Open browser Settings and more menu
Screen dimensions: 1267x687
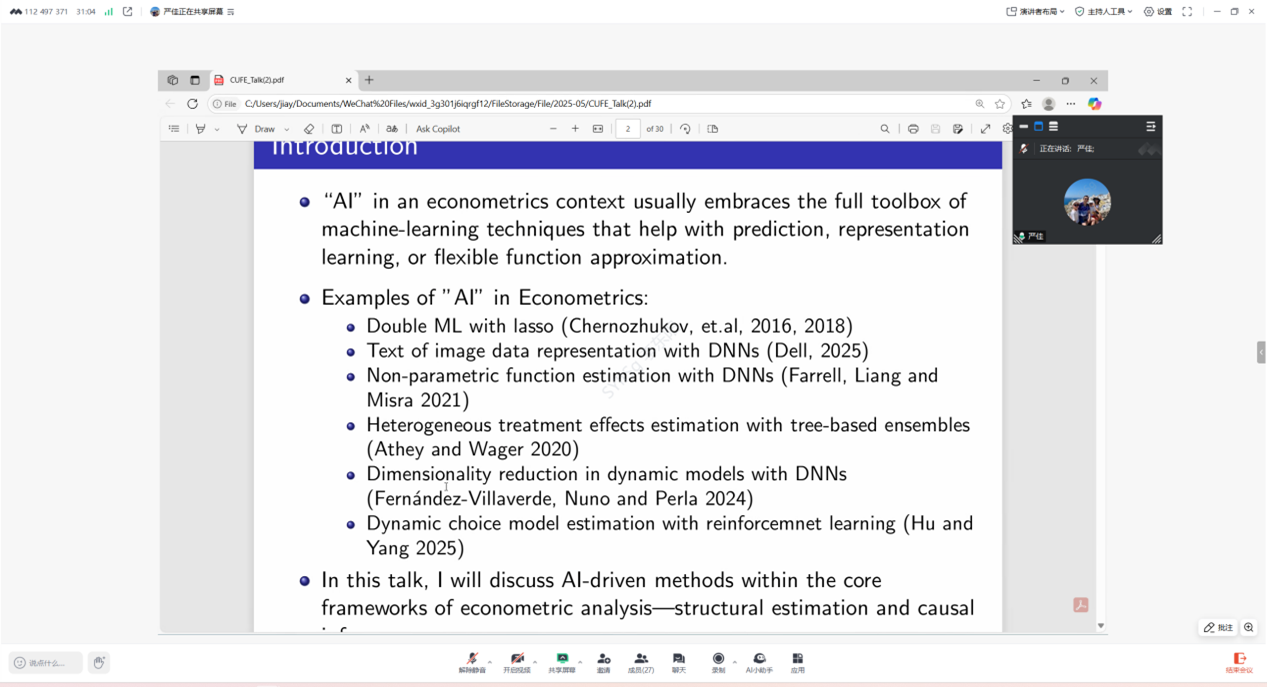tap(1071, 104)
